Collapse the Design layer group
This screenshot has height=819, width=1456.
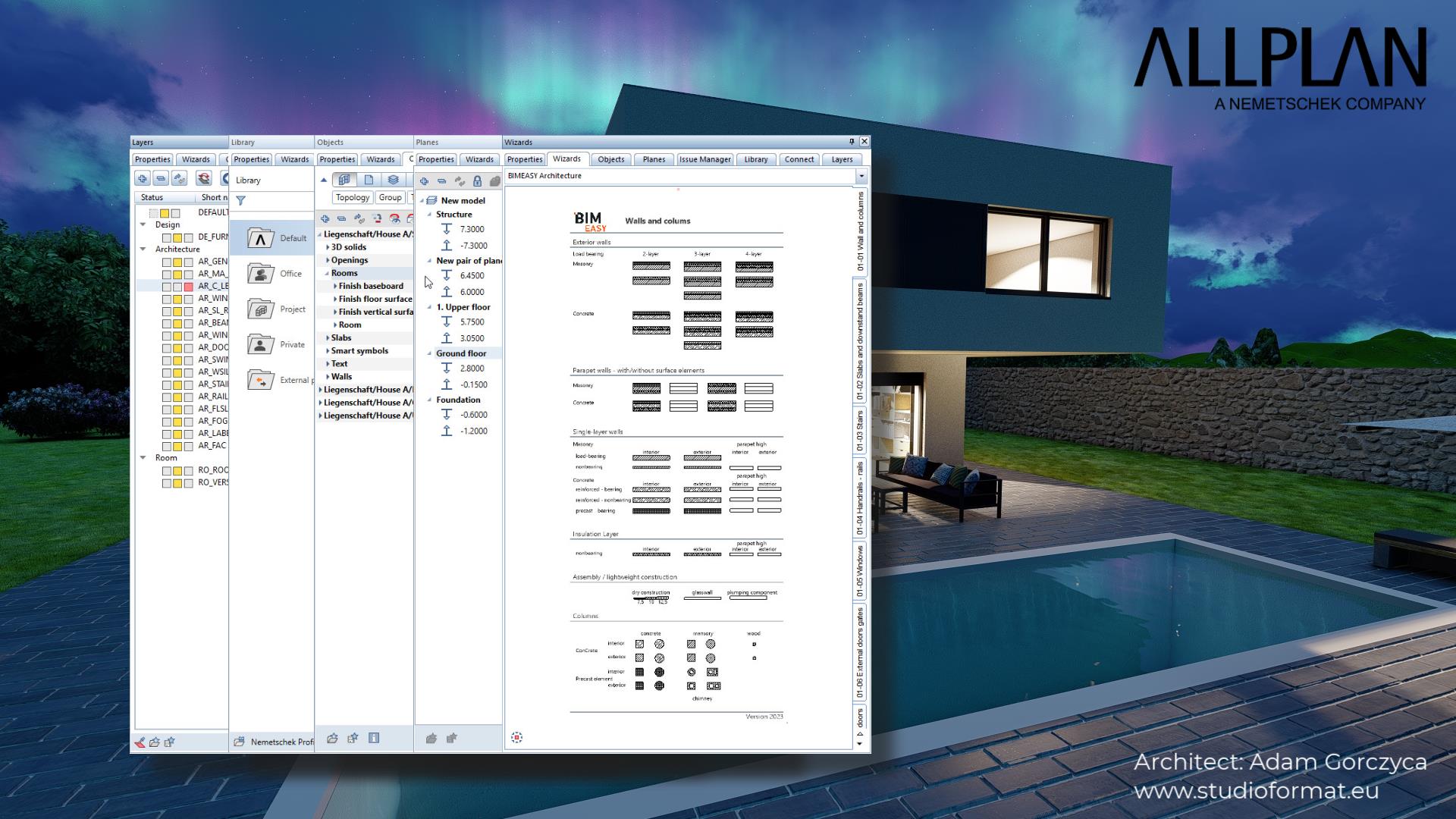(x=143, y=224)
